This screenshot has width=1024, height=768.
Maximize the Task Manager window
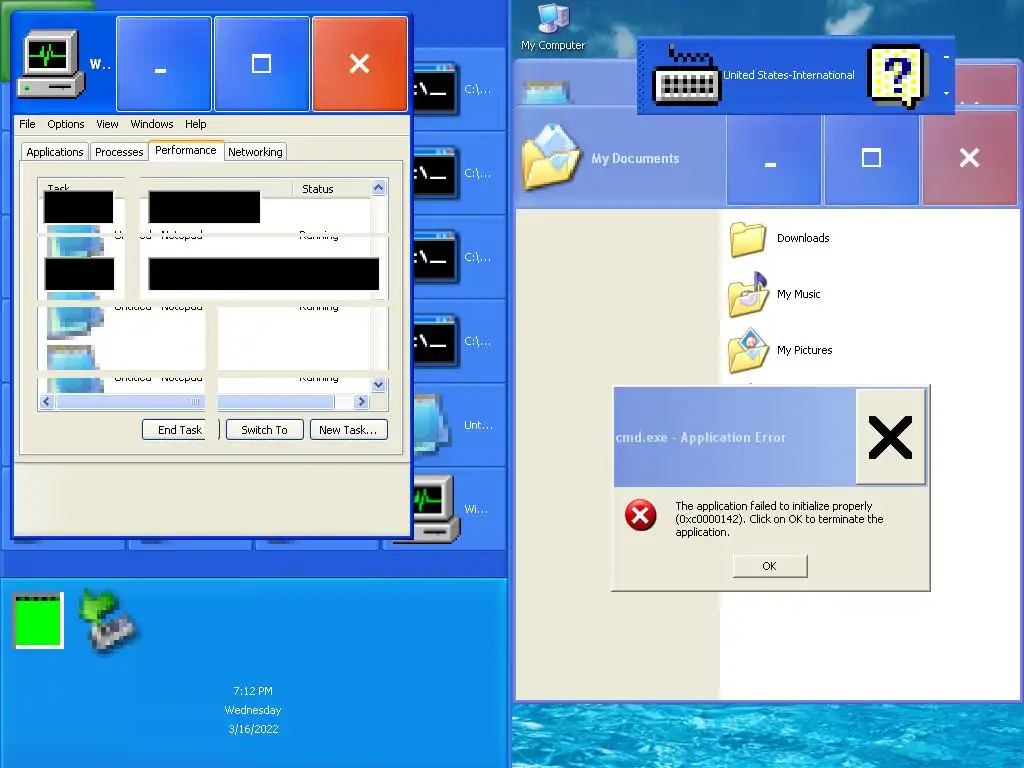[x=262, y=64]
